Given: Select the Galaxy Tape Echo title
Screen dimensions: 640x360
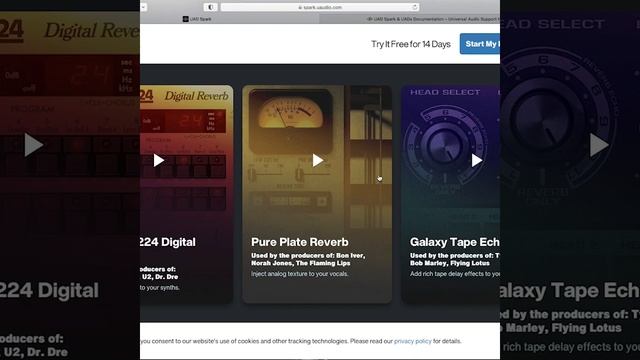Looking at the screenshot, I should (455, 242).
